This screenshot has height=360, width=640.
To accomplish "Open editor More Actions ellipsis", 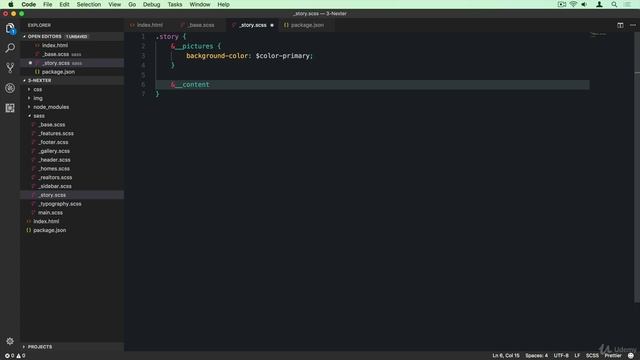I will 633,25.
